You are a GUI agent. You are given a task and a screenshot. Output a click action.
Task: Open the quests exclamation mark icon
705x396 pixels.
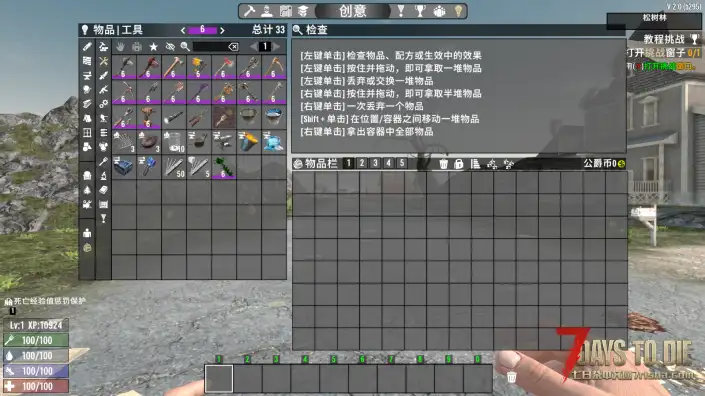pos(401,11)
